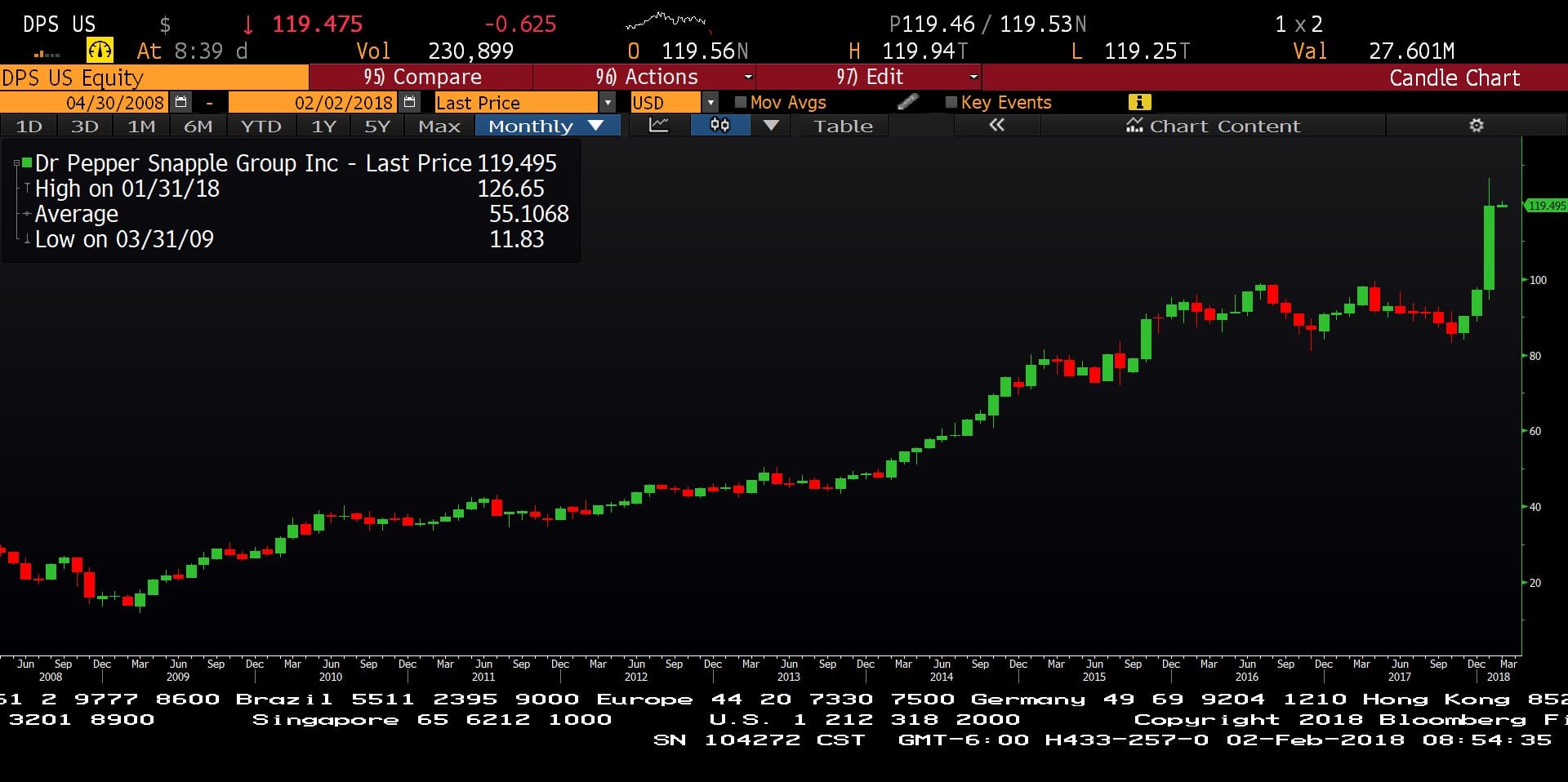Expand the USD currency dropdown

click(x=710, y=102)
